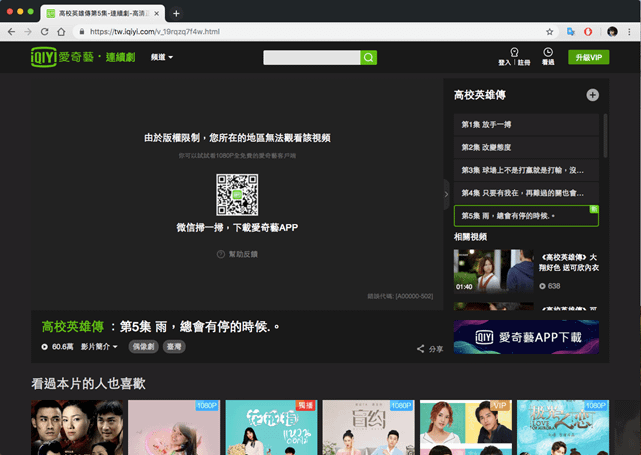Switch to the 高校英雄傳第5集 browser tab
Screen dimensions: 641x455
[x=103, y=13]
